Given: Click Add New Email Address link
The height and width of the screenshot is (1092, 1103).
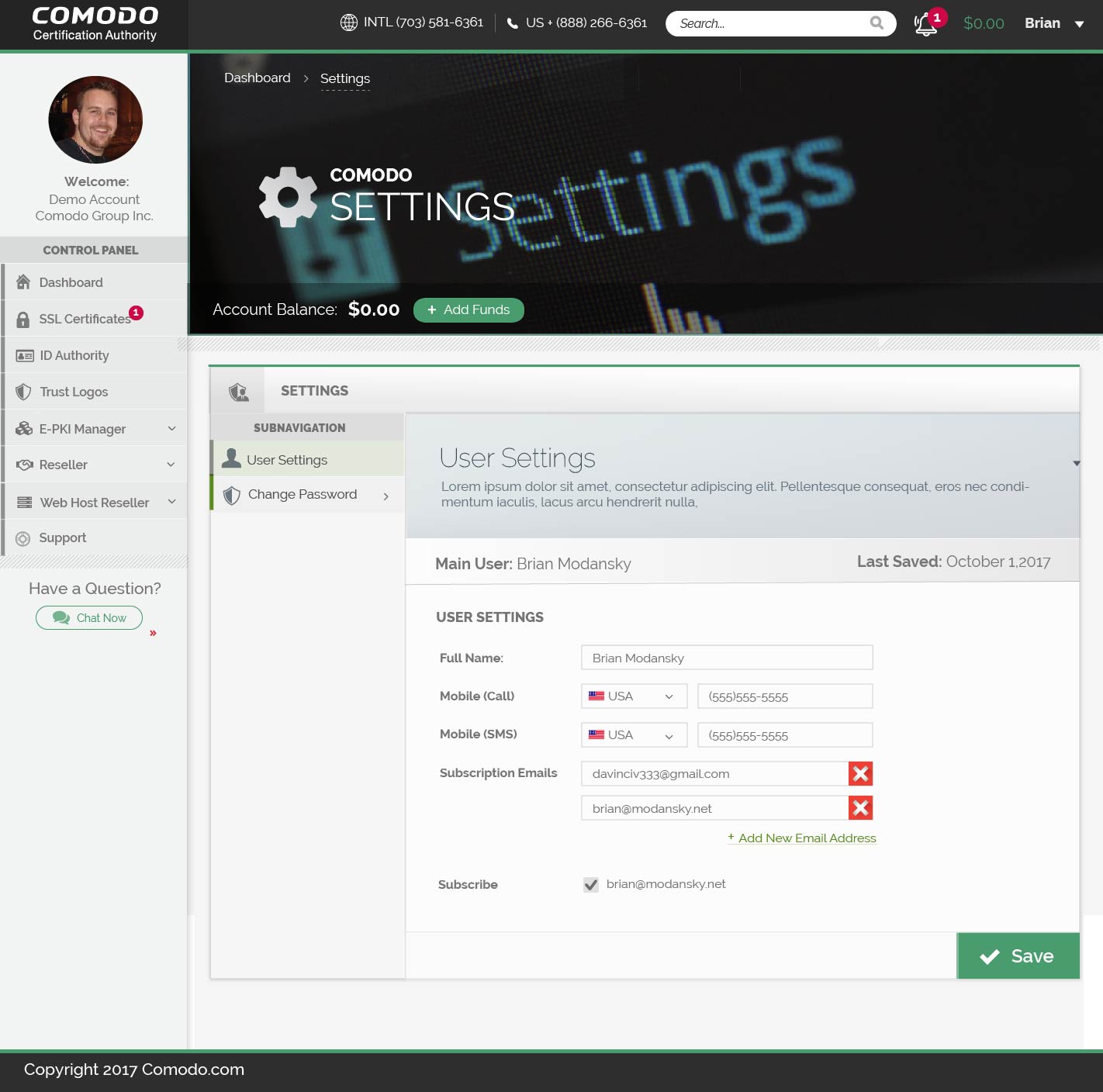Looking at the screenshot, I should click(802, 838).
